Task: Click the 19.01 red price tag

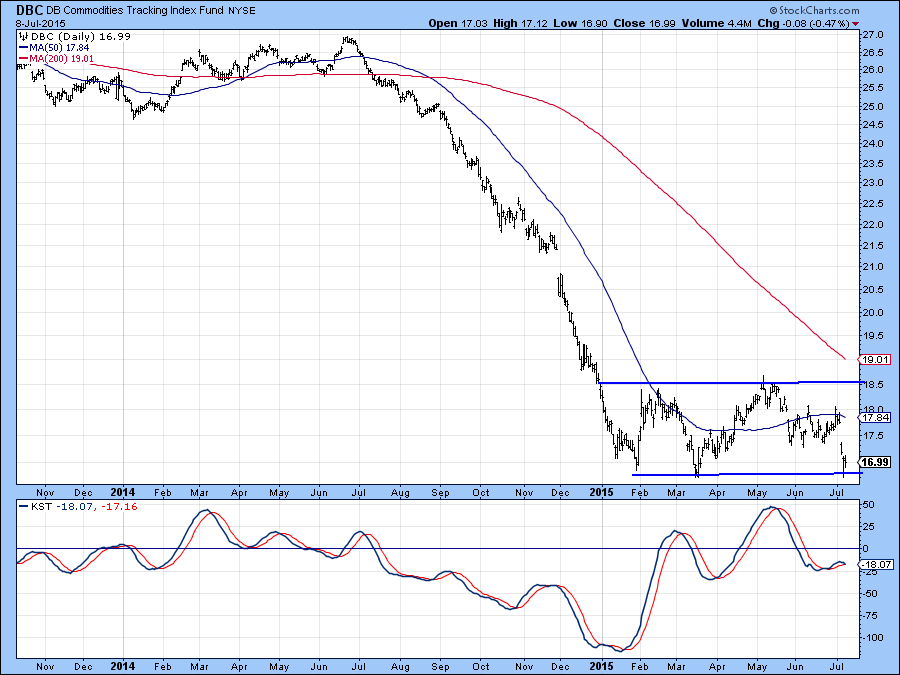Action: point(875,360)
